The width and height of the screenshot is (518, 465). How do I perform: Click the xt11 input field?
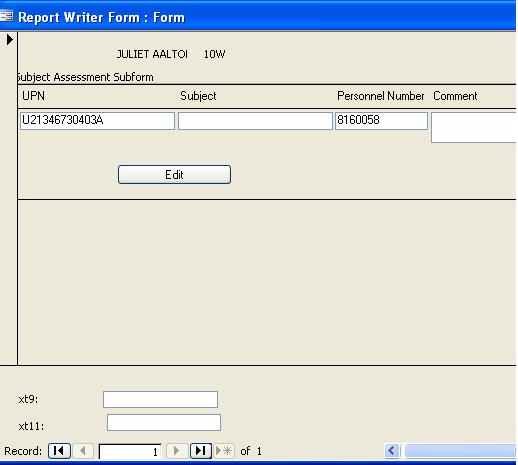[164, 422]
